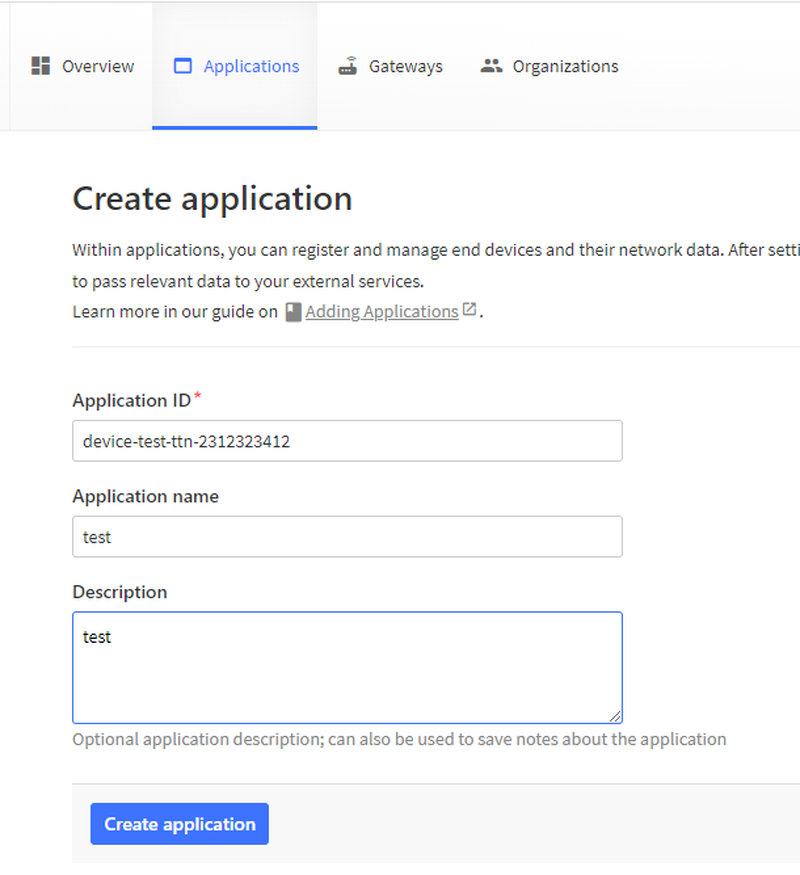Open the Gateways tab label

pyautogui.click(x=405, y=66)
